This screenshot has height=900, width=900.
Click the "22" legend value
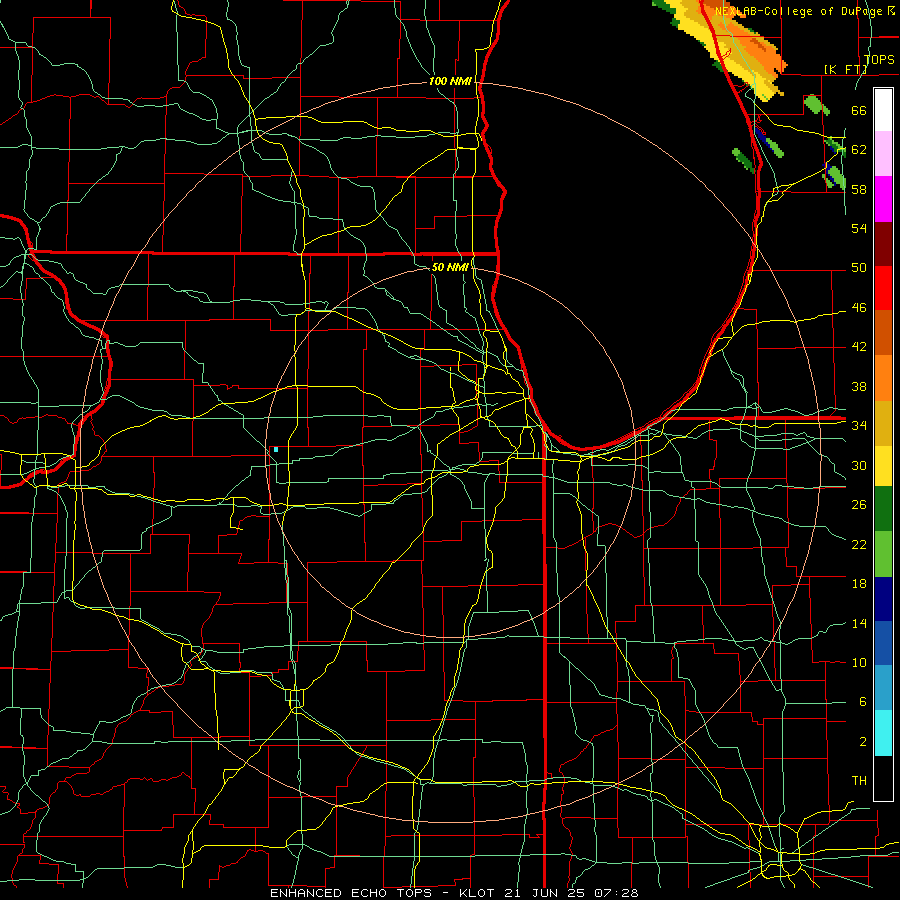coord(859,544)
